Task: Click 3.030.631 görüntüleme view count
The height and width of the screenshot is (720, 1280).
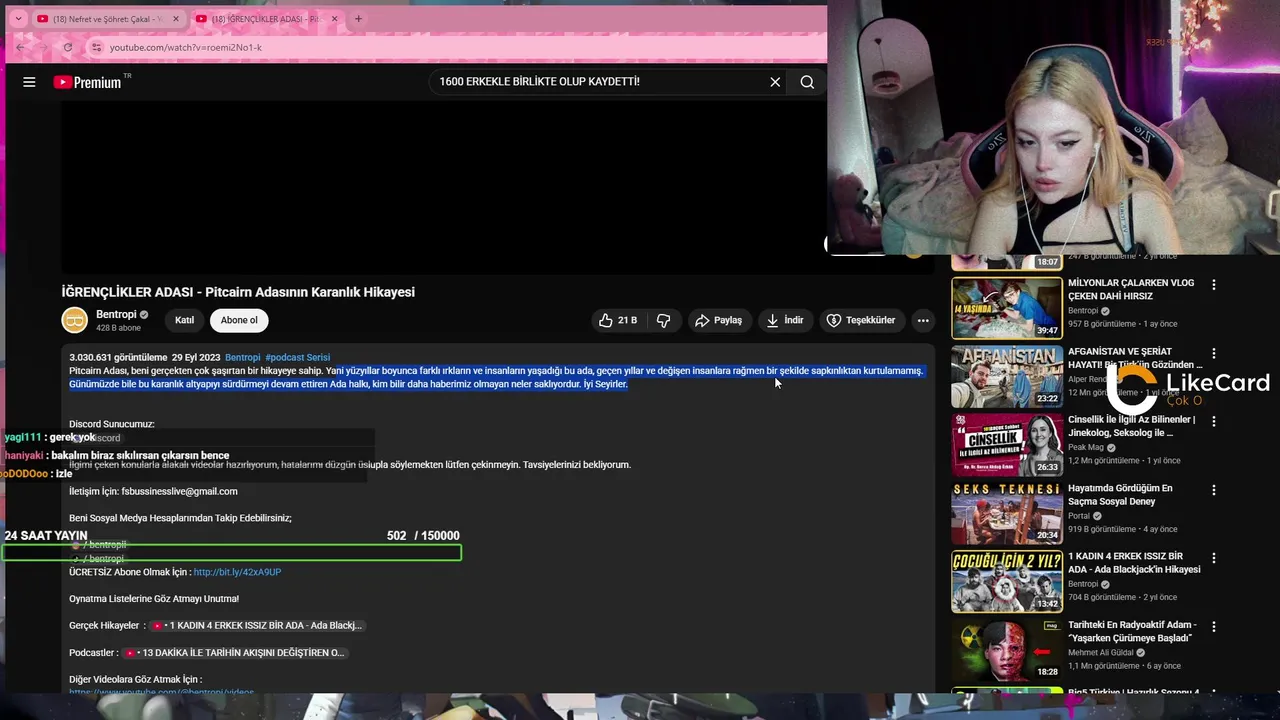Action: [118, 357]
